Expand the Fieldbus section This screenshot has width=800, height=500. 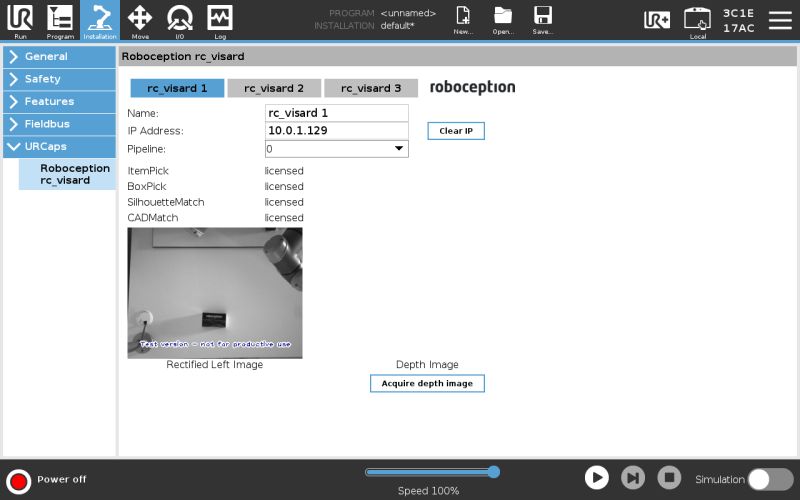coord(59,124)
